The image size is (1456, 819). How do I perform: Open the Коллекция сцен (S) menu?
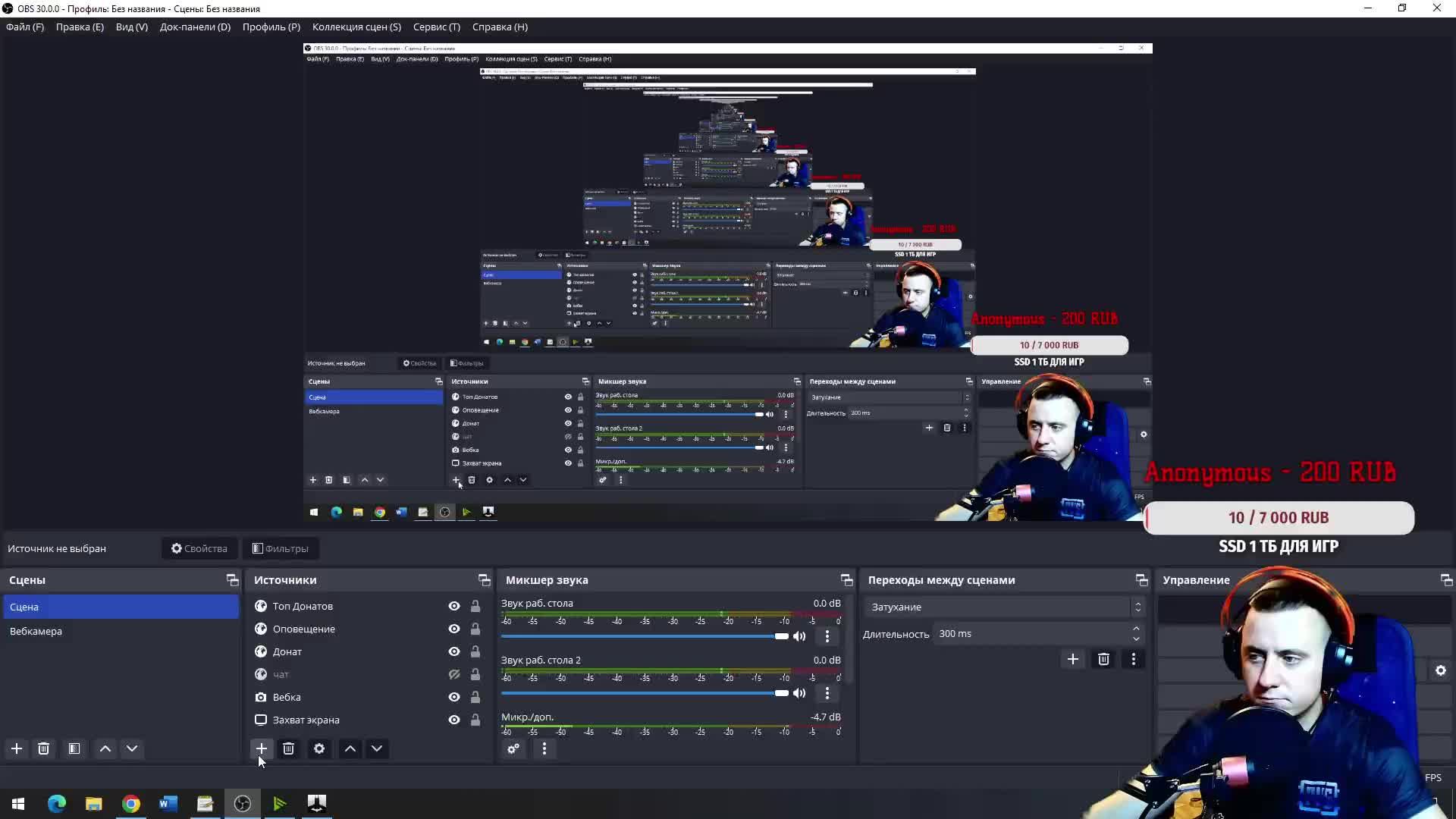point(356,27)
